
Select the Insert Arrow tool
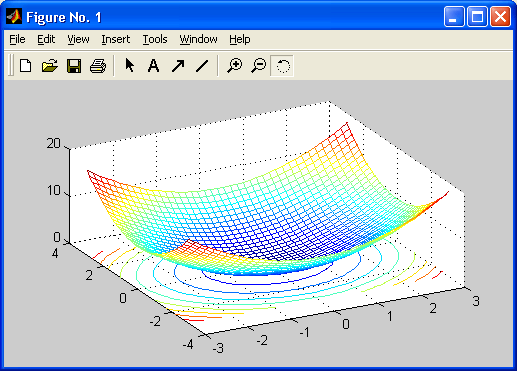[x=178, y=66]
